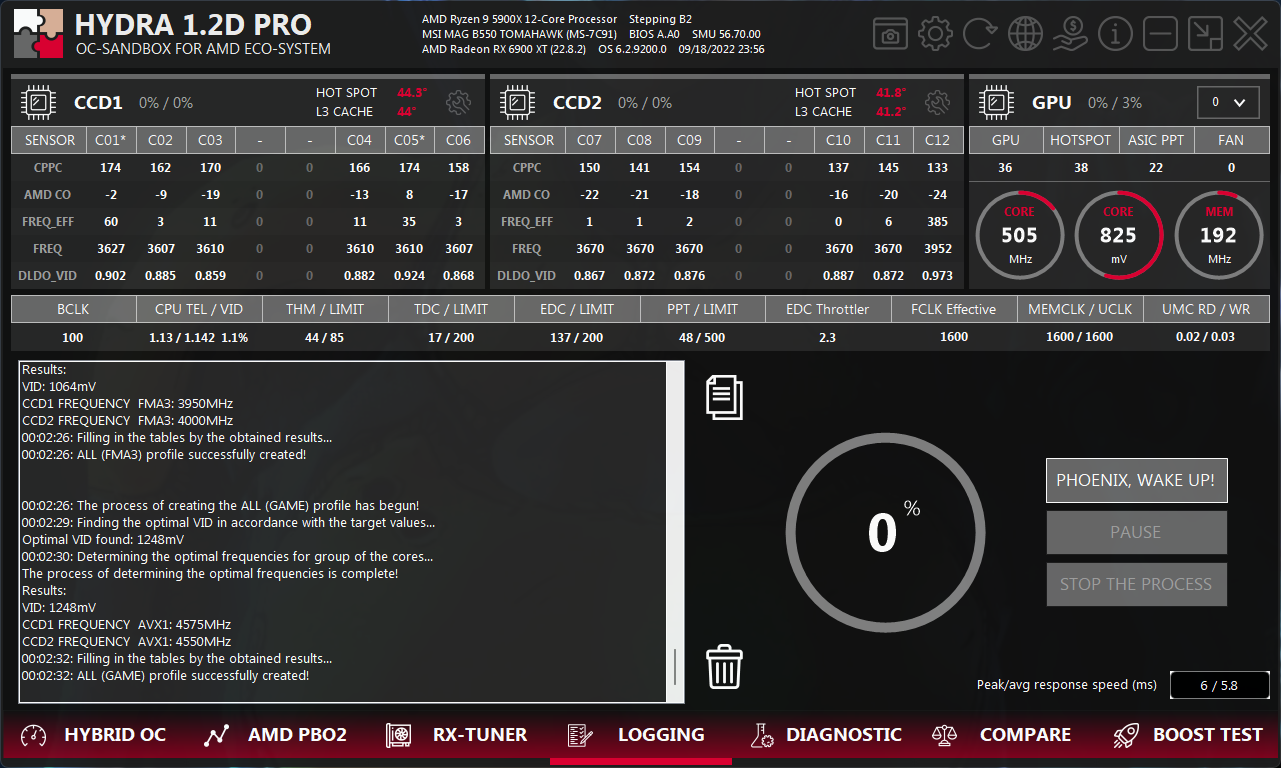This screenshot has height=768, width=1281.
Task: Take a screenshot with the camera icon
Action: pos(890,36)
